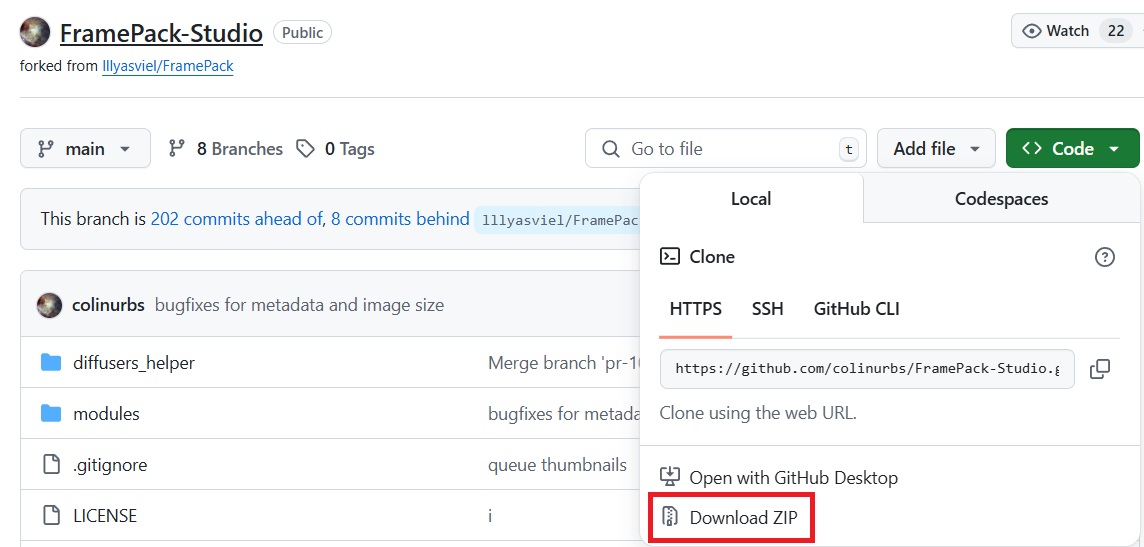Click the help icon beside Clone
This screenshot has width=1144, height=547.
pyautogui.click(x=1104, y=257)
